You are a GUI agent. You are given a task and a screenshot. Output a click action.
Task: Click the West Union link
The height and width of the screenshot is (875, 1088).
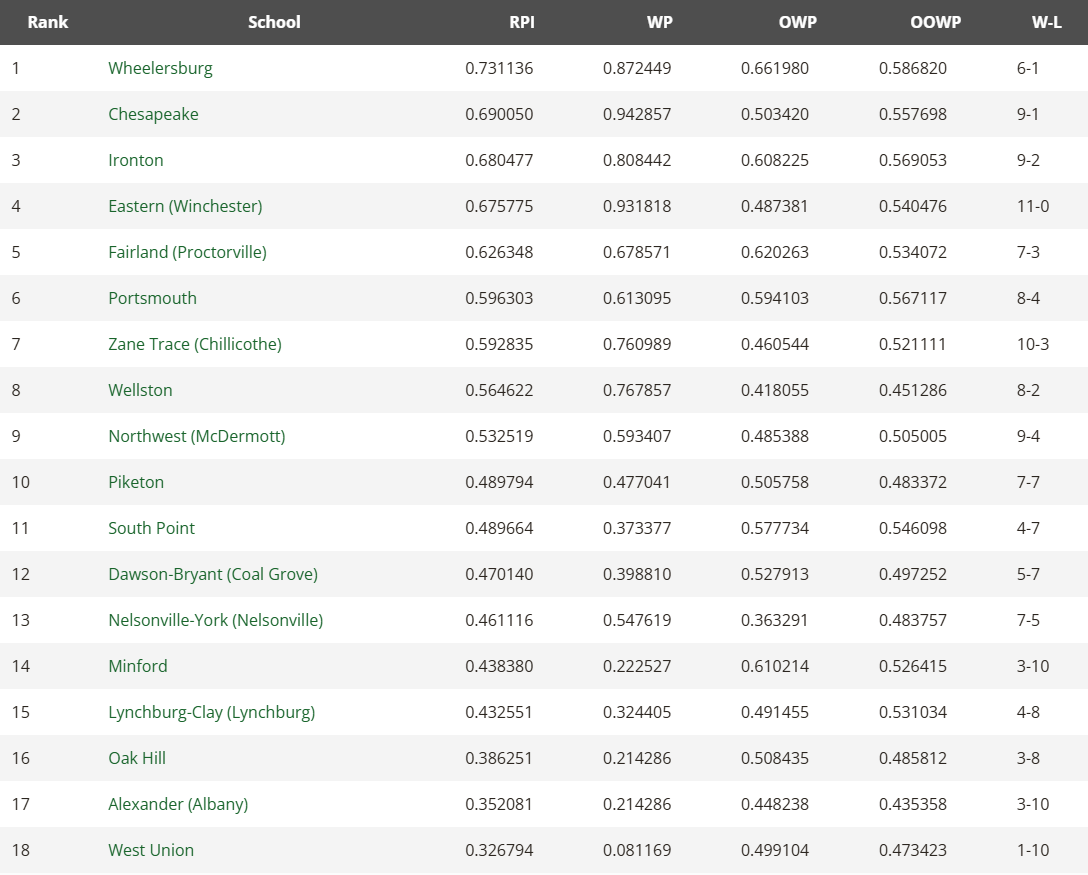coord(151,850)
